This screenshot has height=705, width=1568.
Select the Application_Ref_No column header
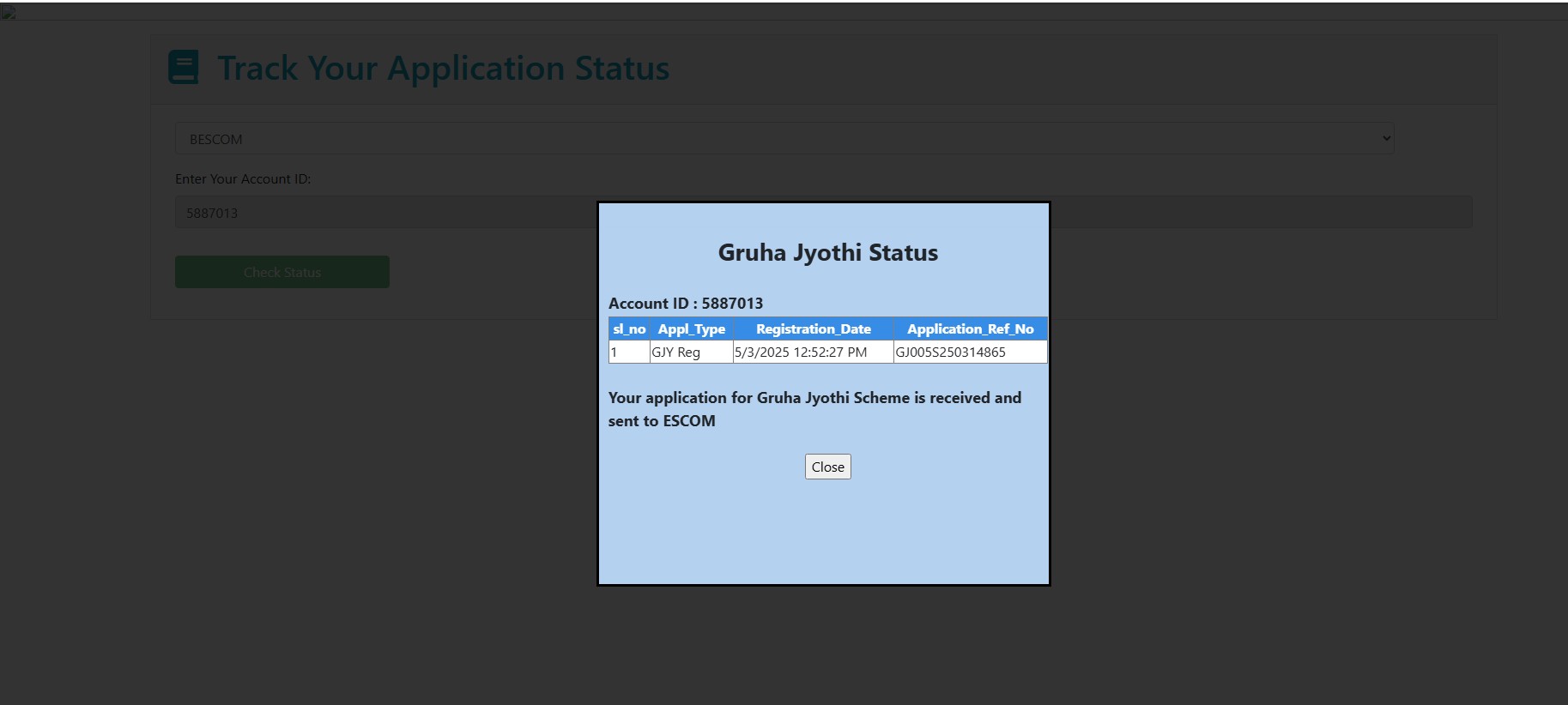click(970, 329)
